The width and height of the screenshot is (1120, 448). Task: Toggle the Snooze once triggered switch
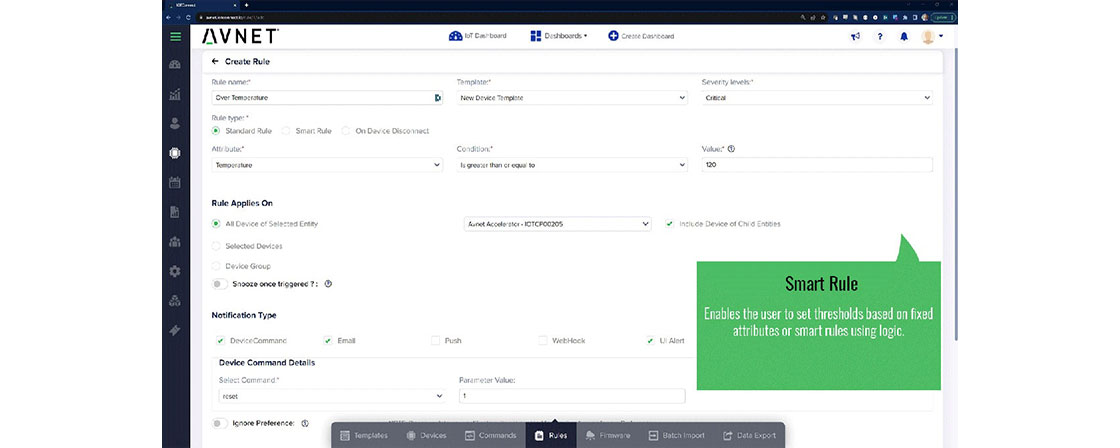(220, 284)
